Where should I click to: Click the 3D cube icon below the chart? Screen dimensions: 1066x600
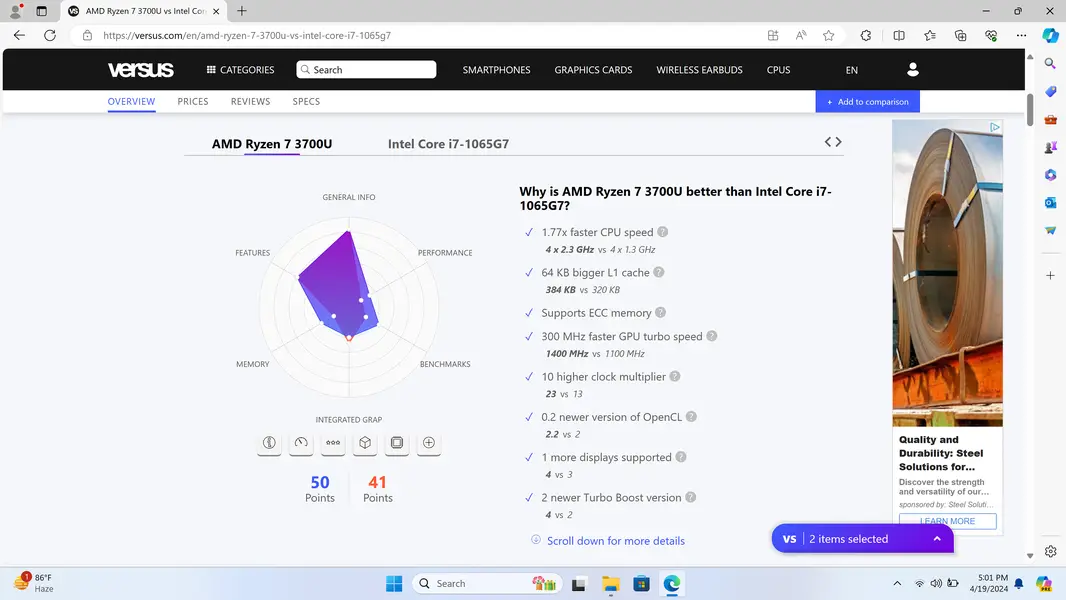[365, 443]
